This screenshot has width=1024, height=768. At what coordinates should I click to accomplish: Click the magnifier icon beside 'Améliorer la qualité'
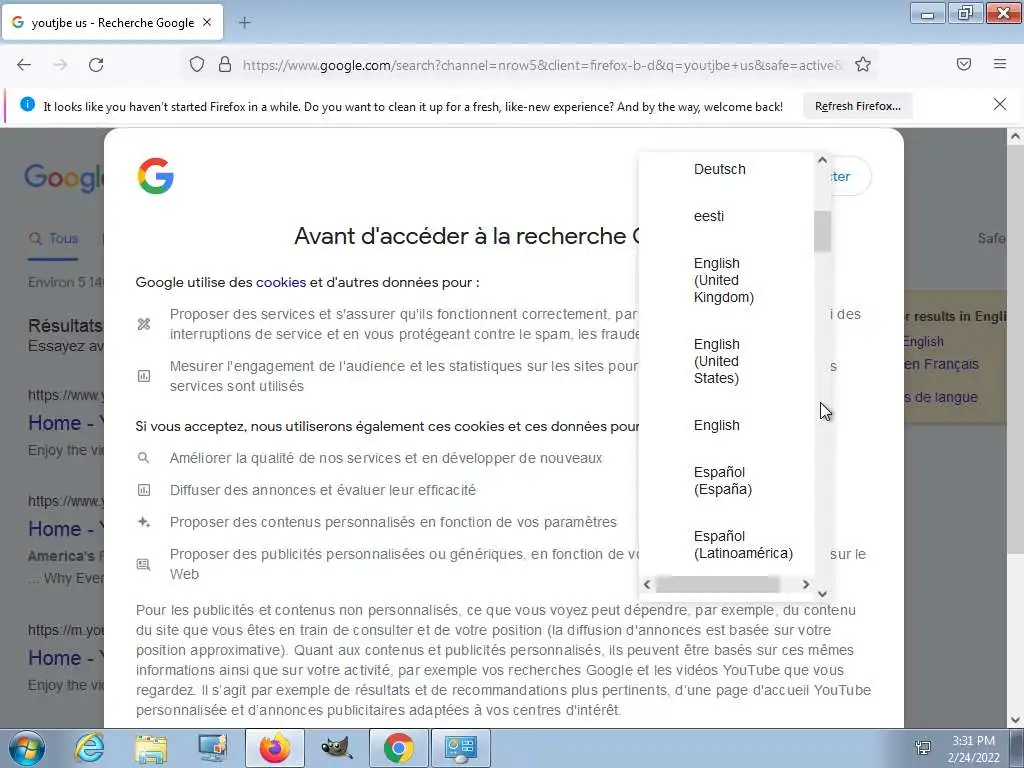point(144,458)
